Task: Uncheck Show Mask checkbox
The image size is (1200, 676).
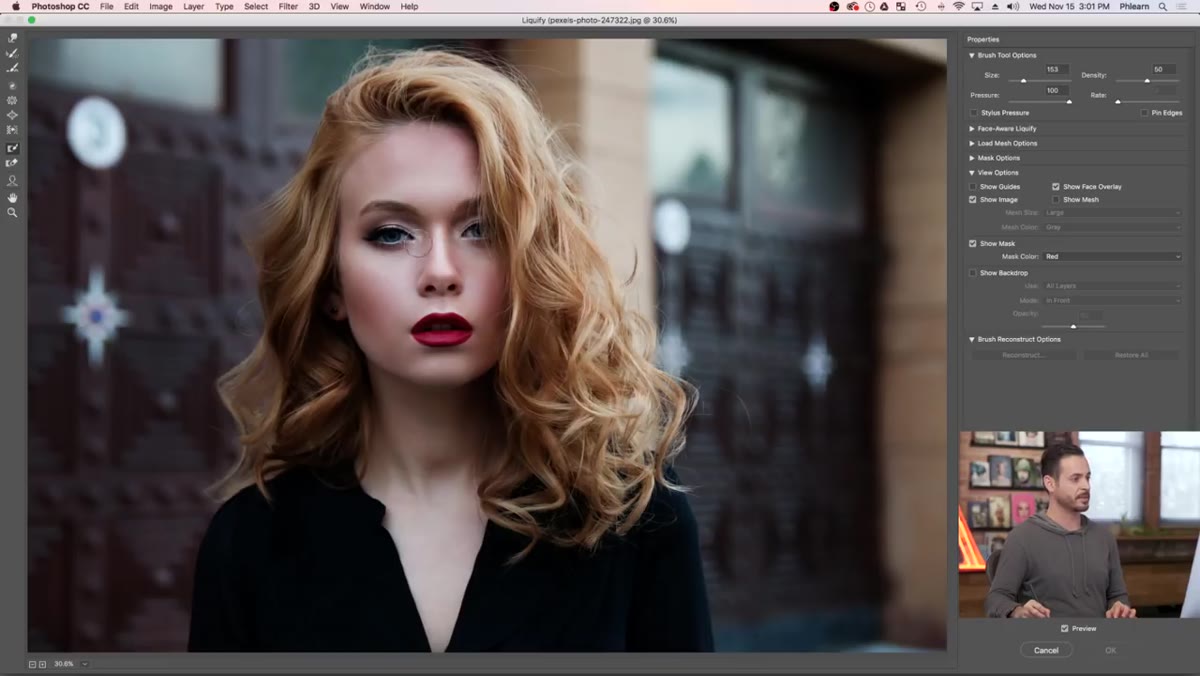Action: [973, 244]
